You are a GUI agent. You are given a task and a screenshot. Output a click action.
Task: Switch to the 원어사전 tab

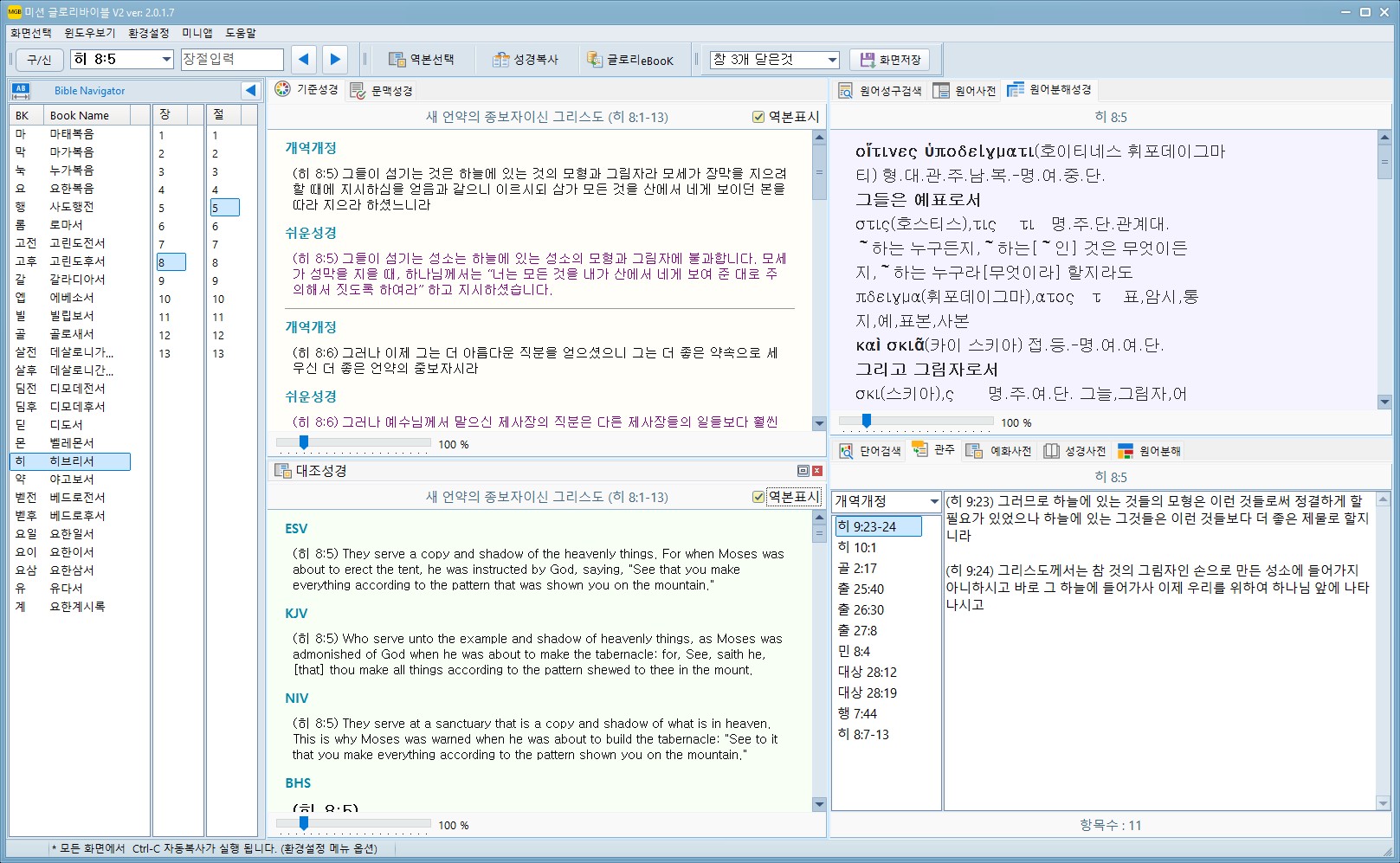pyautogui.click(x=965, y=90)
